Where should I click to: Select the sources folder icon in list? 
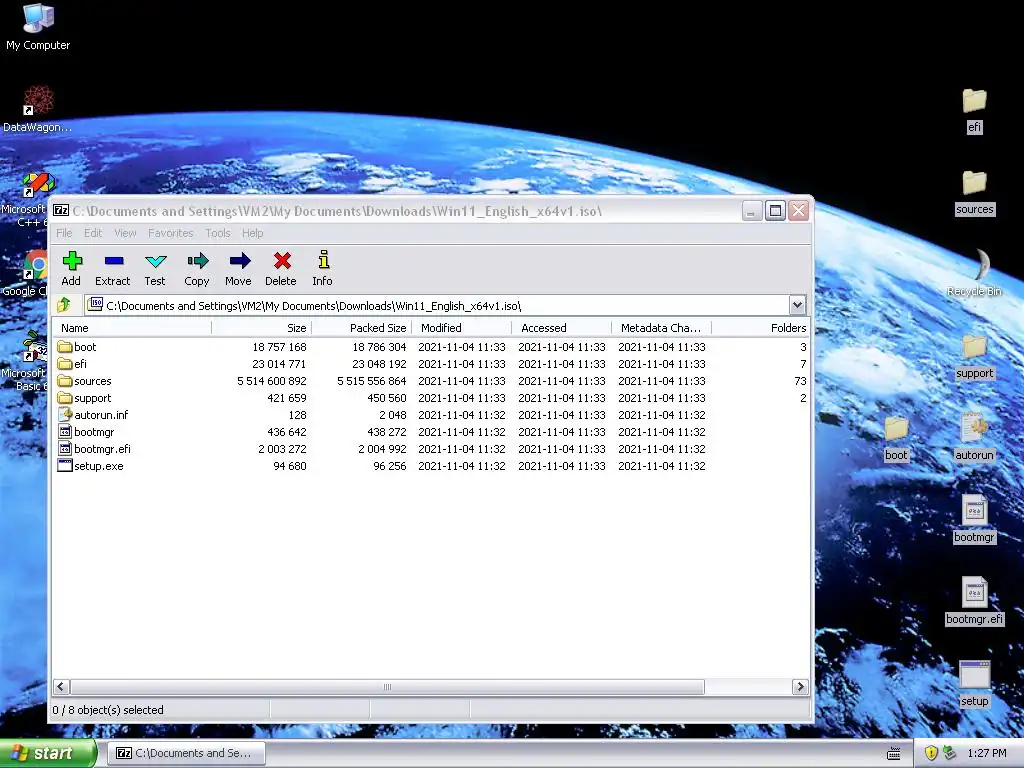(x=65, y=381)
